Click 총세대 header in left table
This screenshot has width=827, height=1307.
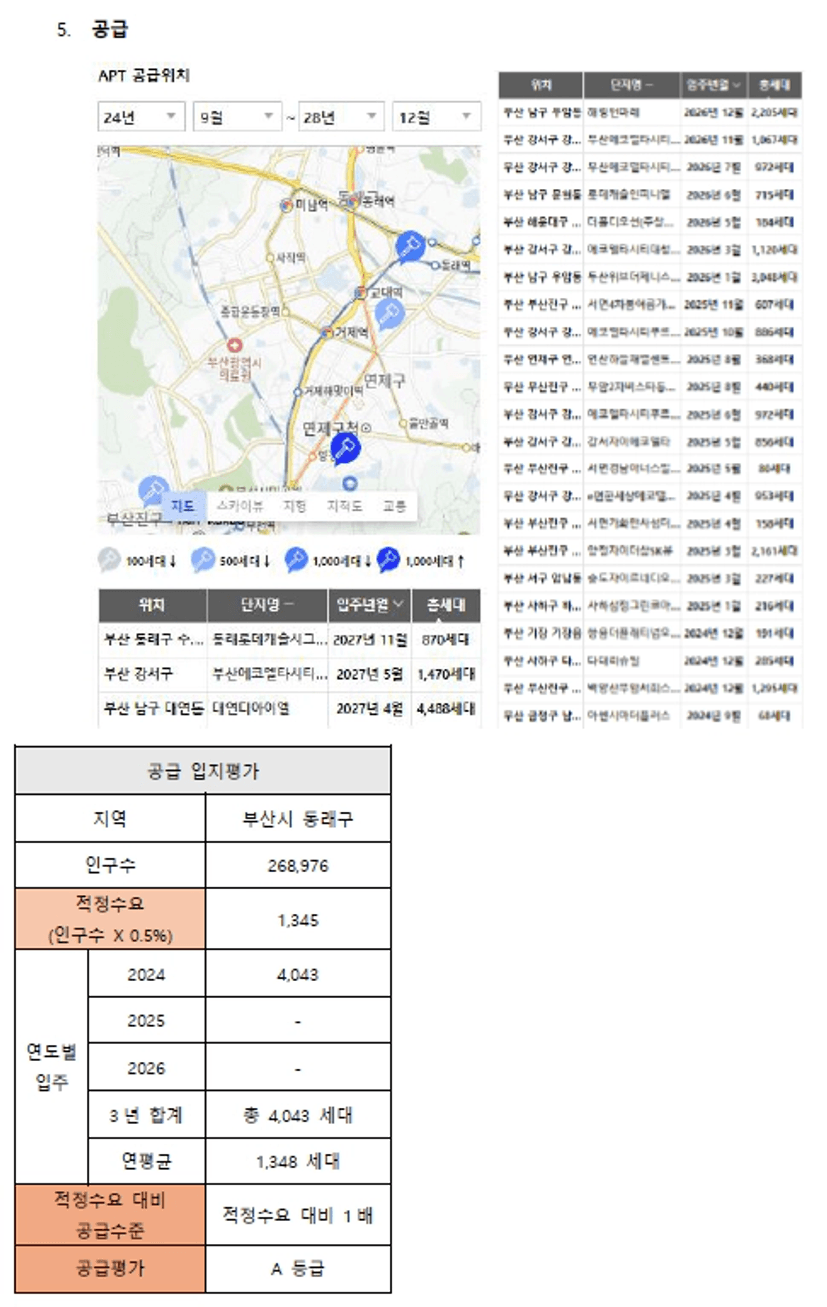[446, 604]
